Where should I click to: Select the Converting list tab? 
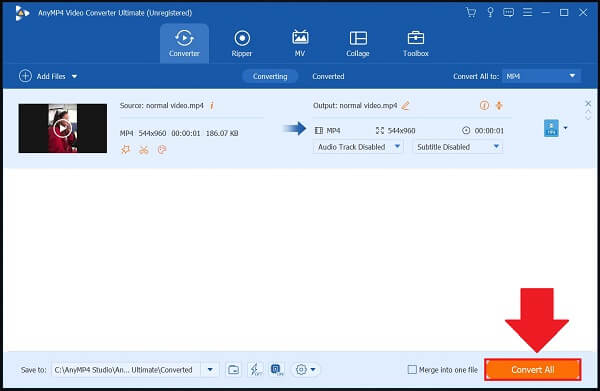[270, 77]
